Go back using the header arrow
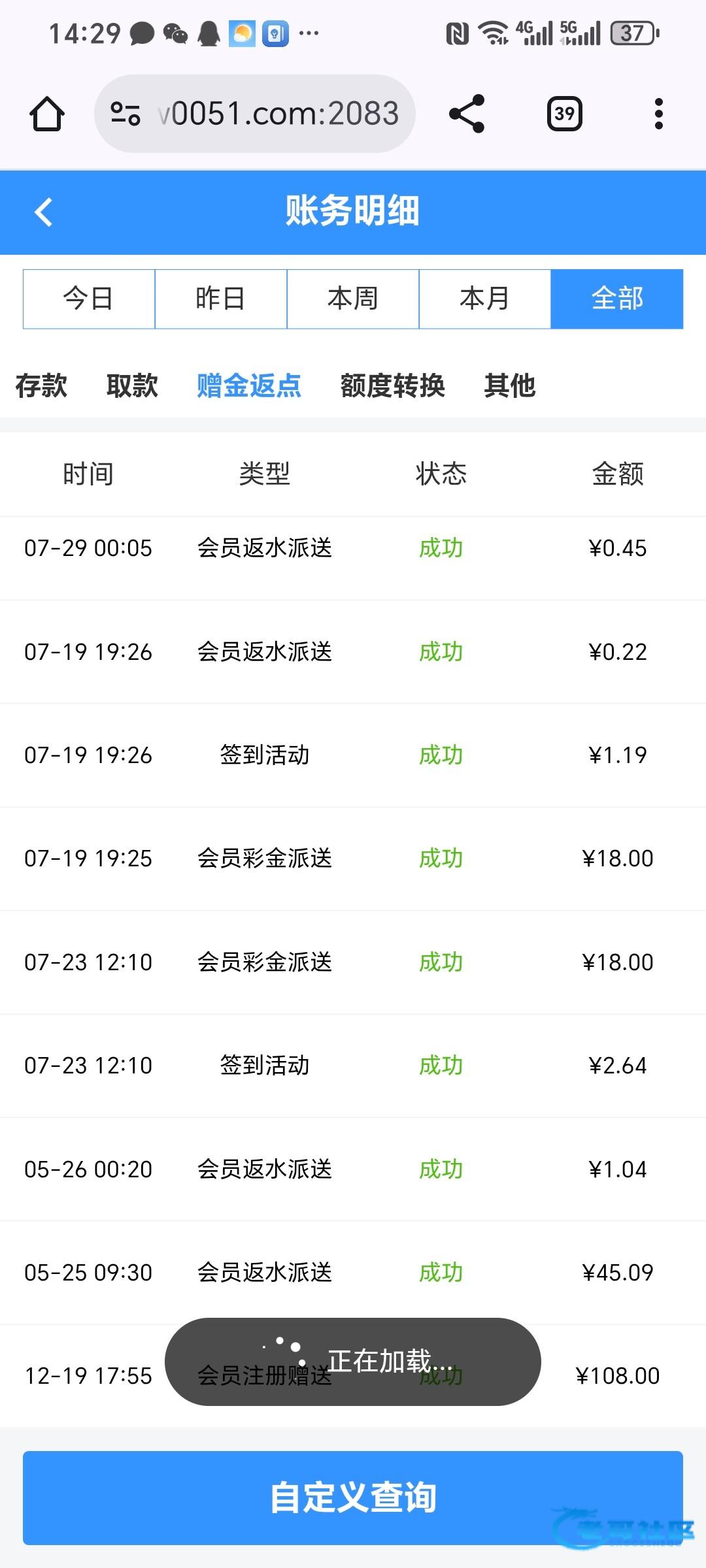The image size is (706, 1568). (44, 212)
